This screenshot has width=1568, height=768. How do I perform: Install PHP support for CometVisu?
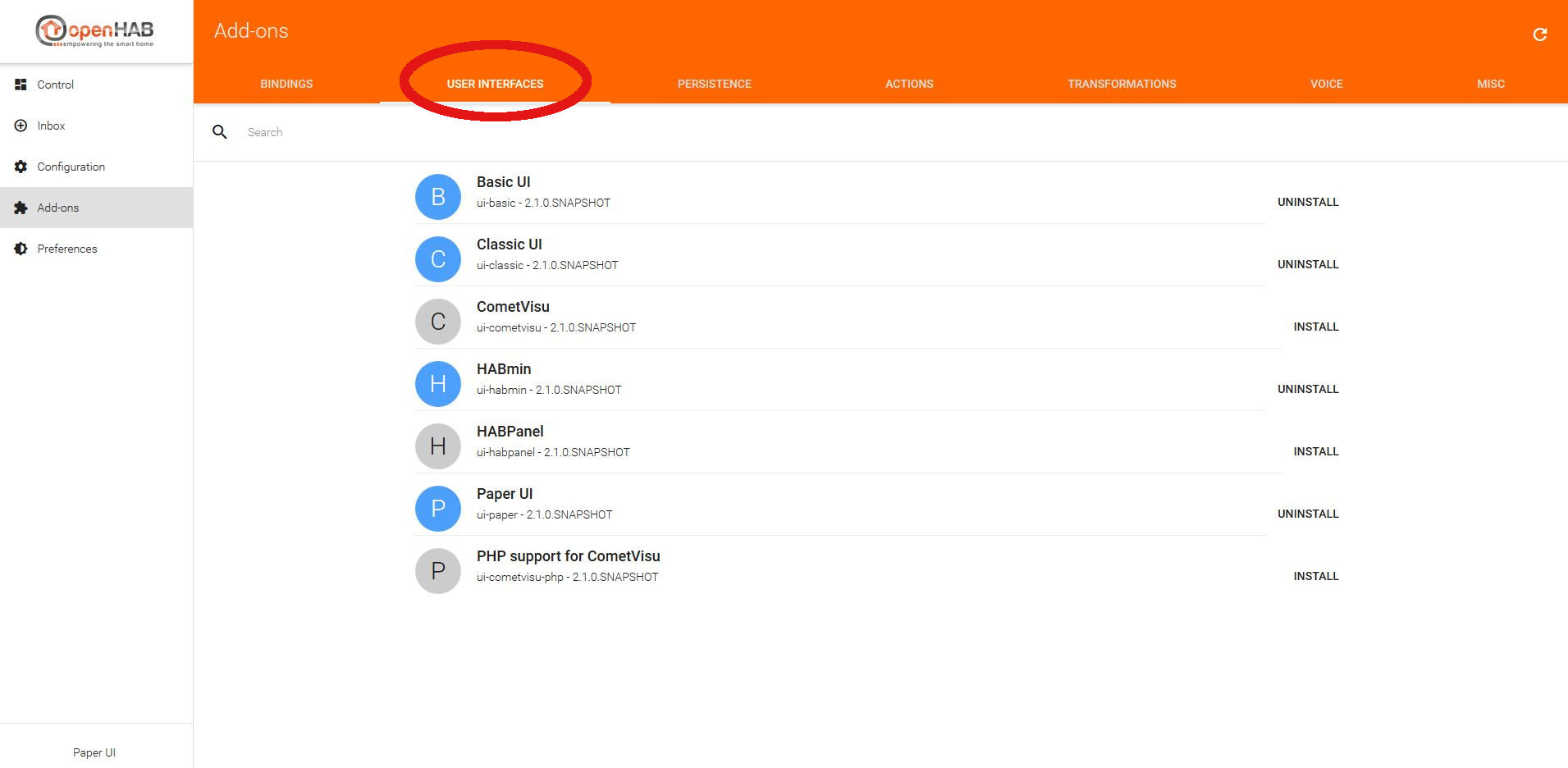click(x=1316, y=576)
